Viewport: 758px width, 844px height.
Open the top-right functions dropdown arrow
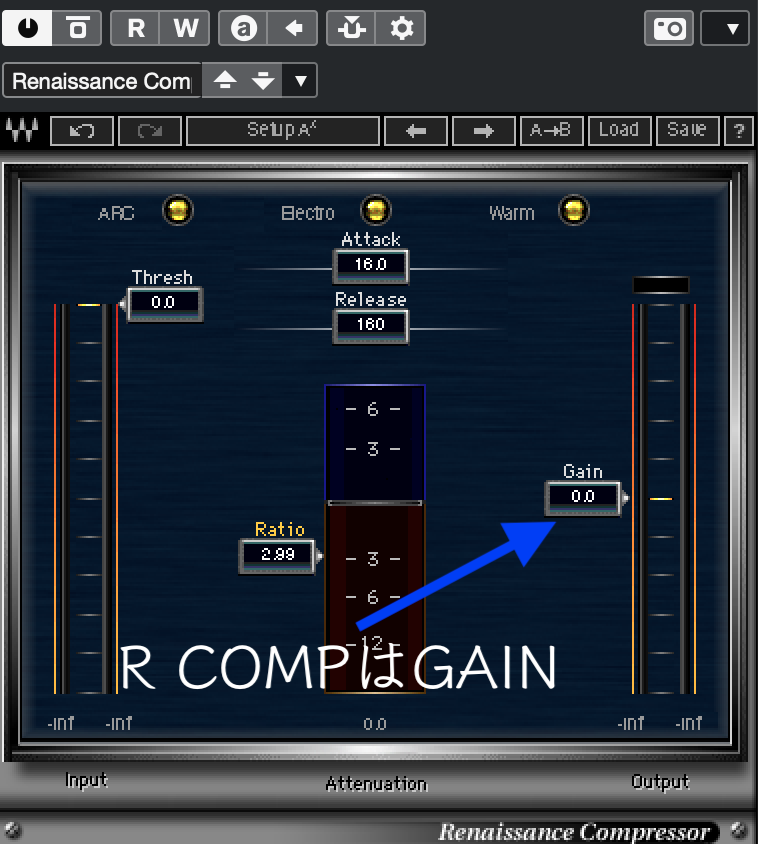725,27
